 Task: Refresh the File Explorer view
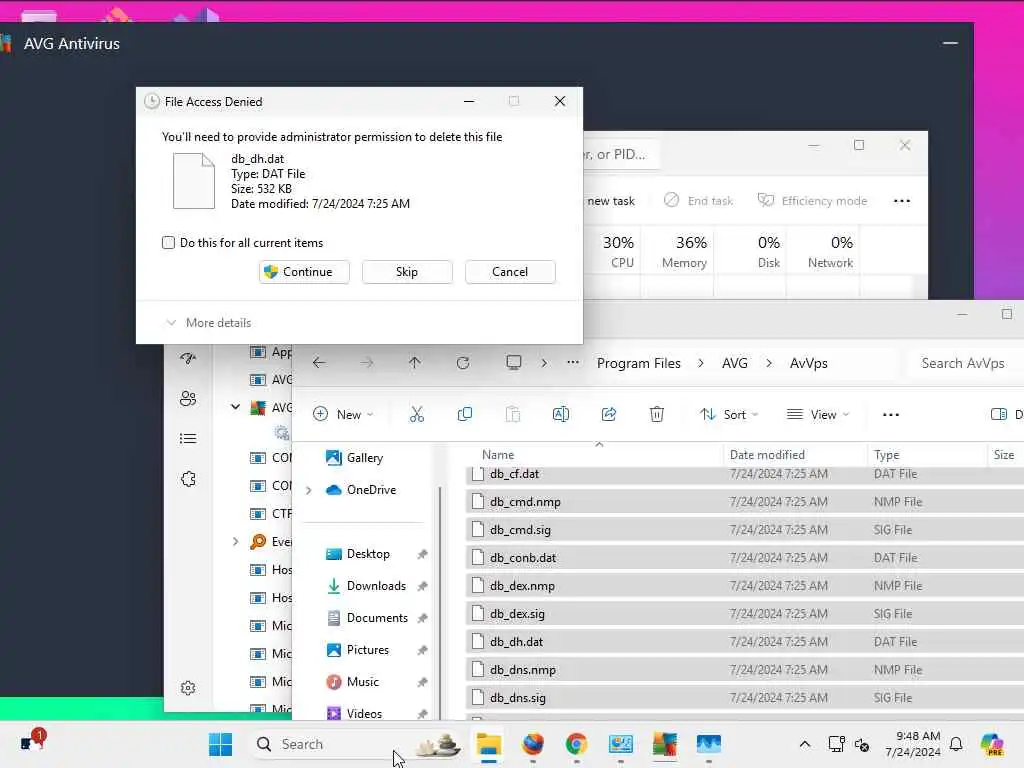pos(463,363)
